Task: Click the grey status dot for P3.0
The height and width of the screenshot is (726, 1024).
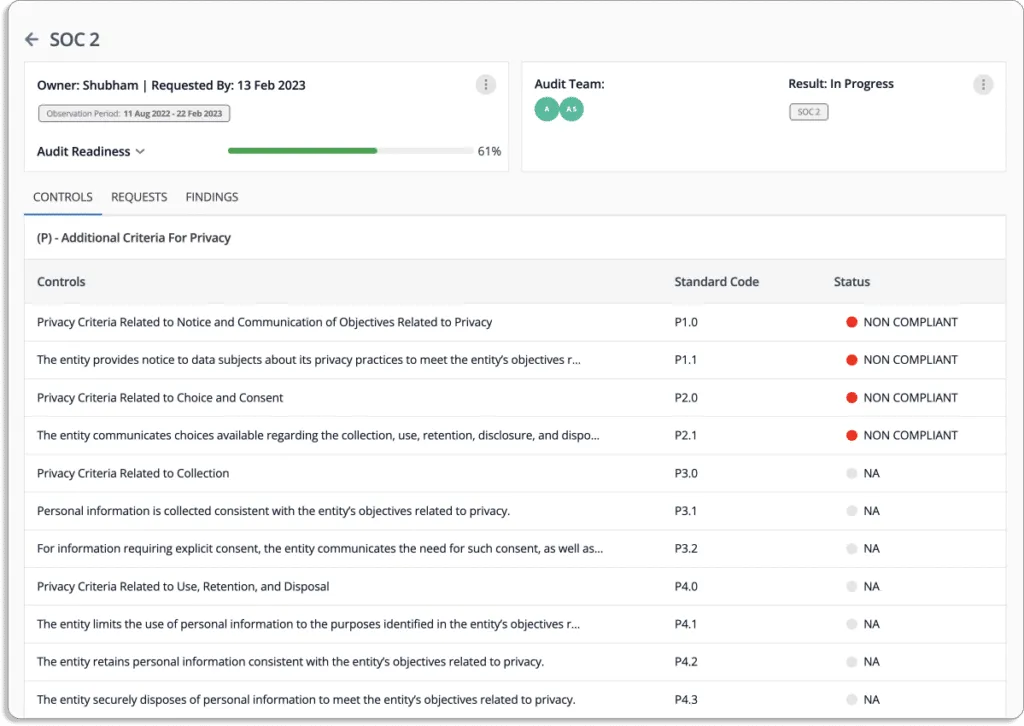Action: pos(852,473)
